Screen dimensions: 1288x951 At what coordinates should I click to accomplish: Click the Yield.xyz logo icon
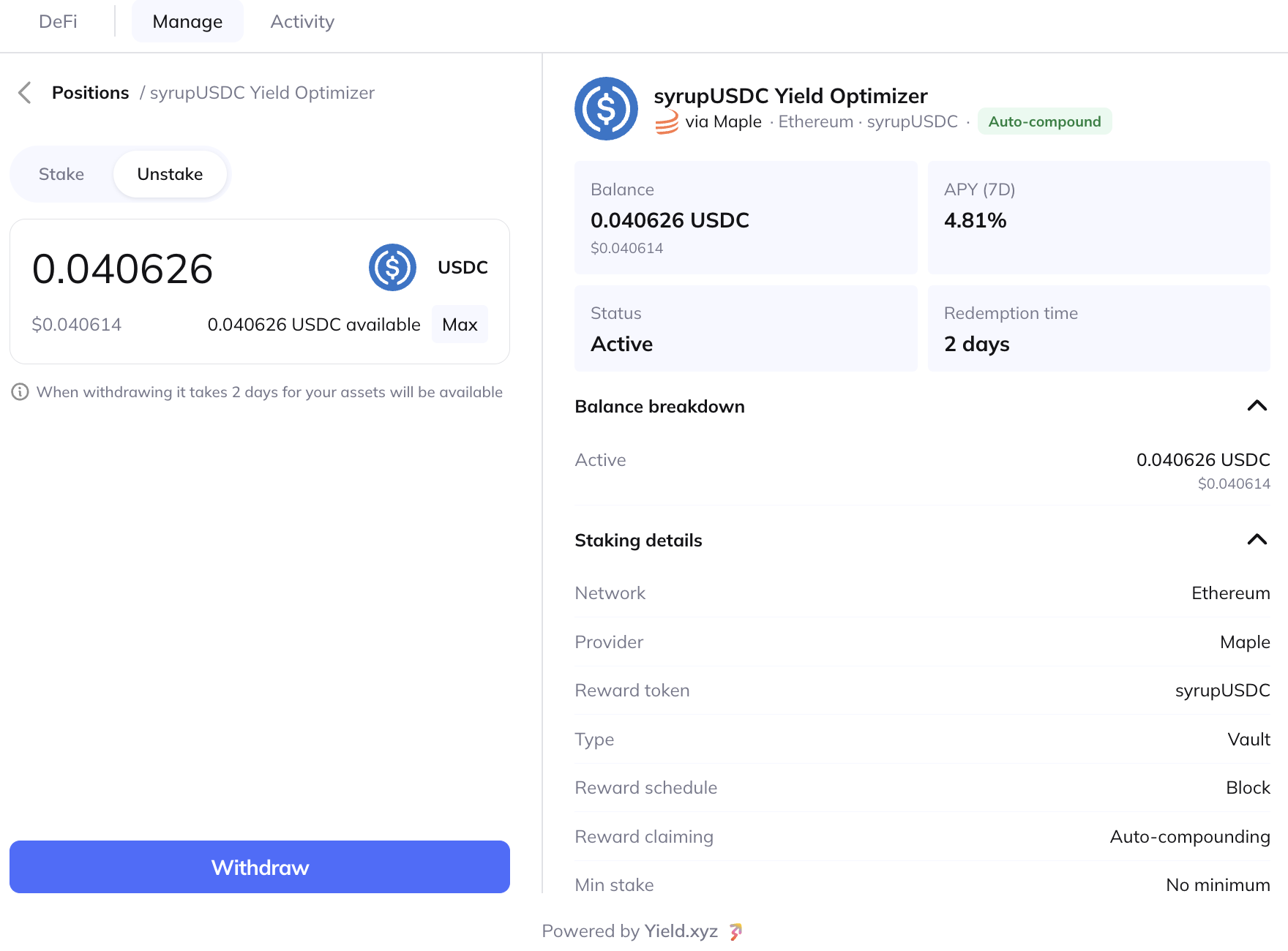tap(735, 931)
